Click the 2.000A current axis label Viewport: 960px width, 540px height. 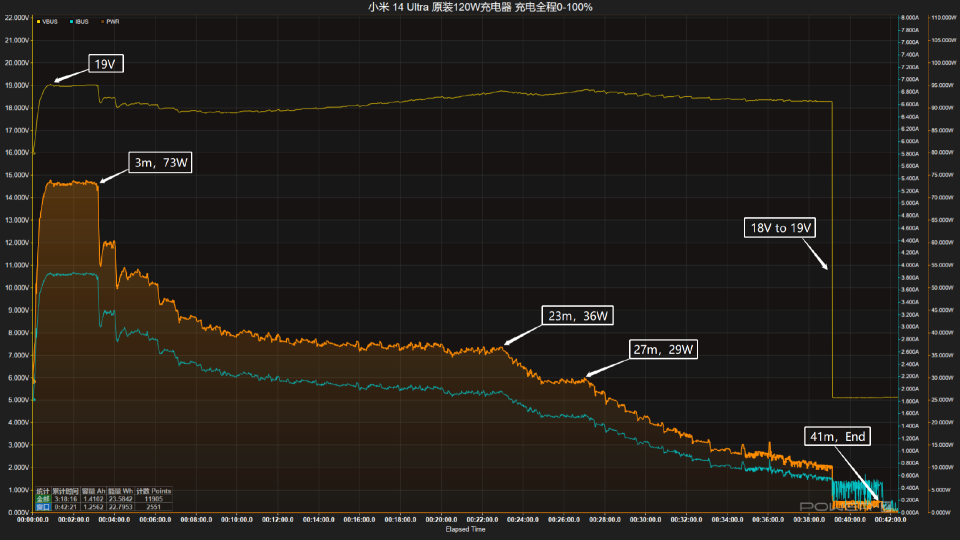(x=910, y=389)
